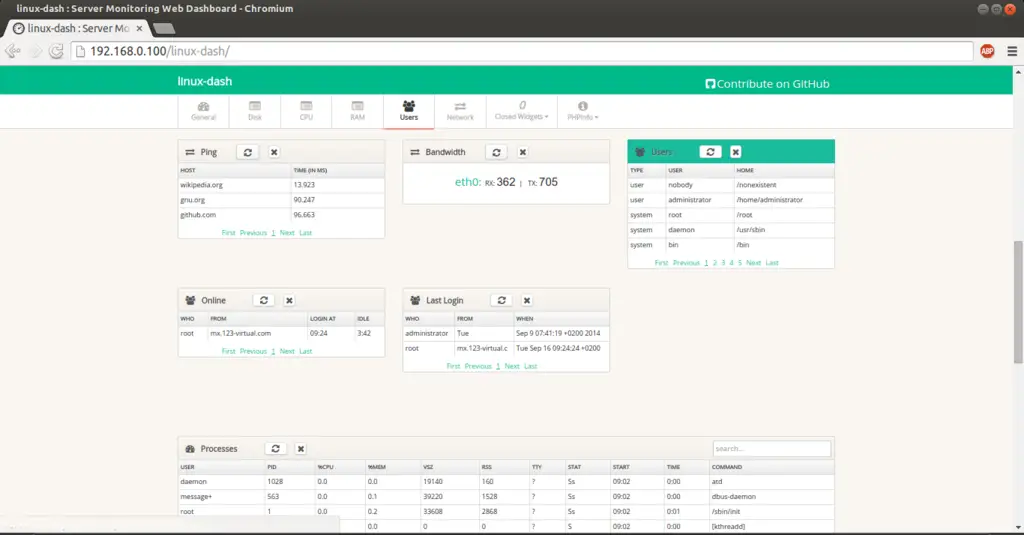Click Next in Ping table pagination
This screenshot has height=535, width=1024.
click(x=287, y=233)
